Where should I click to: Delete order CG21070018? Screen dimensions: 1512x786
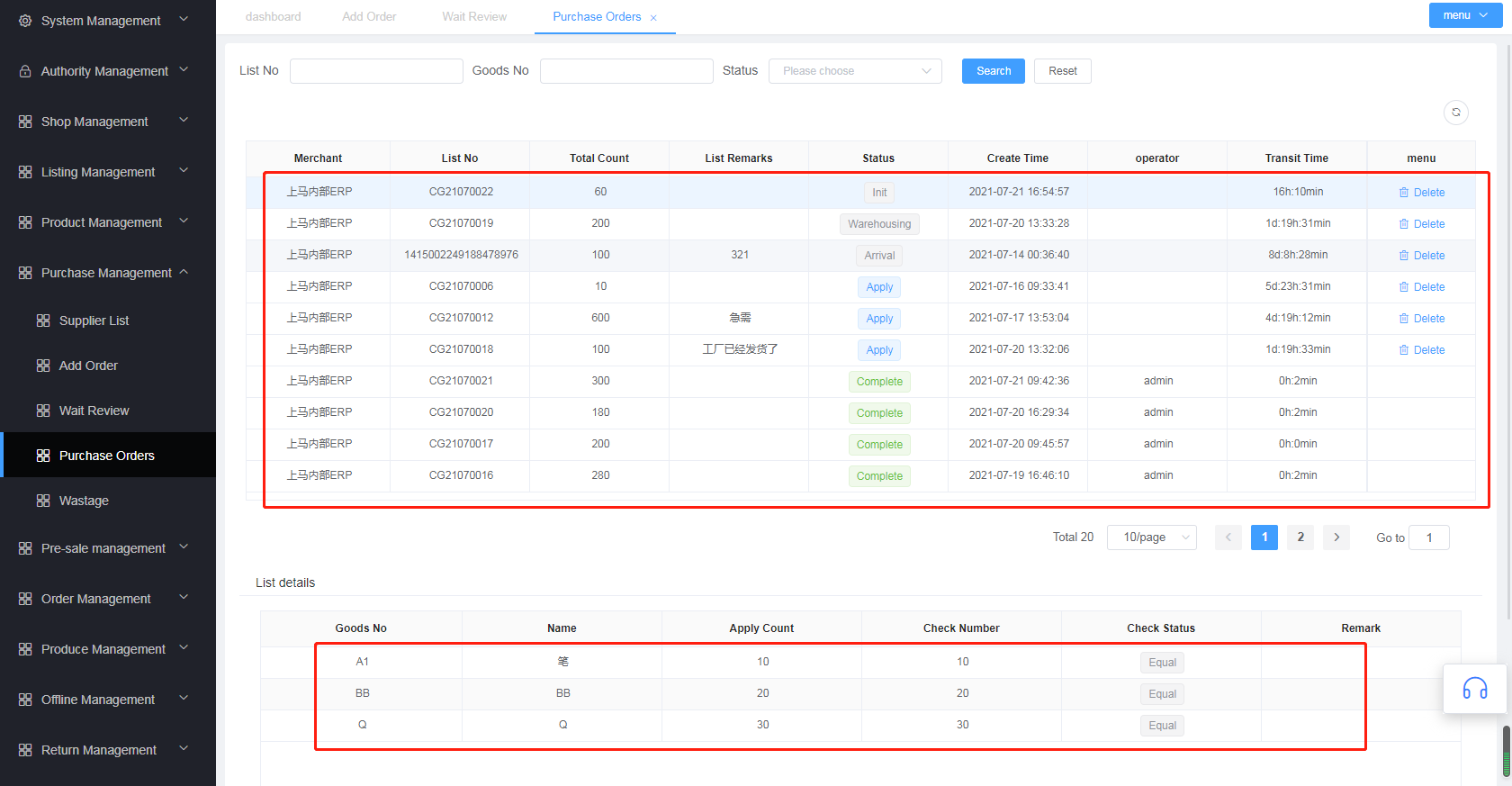point(1422,350)
